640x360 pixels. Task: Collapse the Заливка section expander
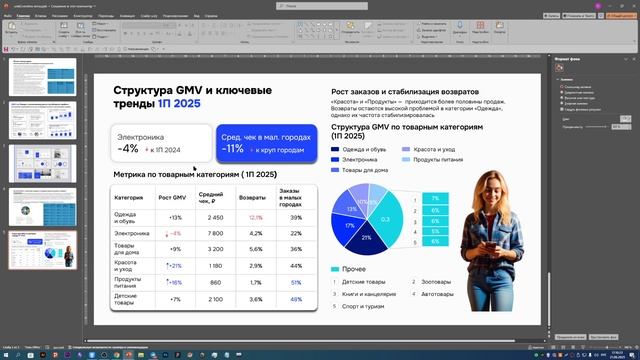(x=558, y=80)
